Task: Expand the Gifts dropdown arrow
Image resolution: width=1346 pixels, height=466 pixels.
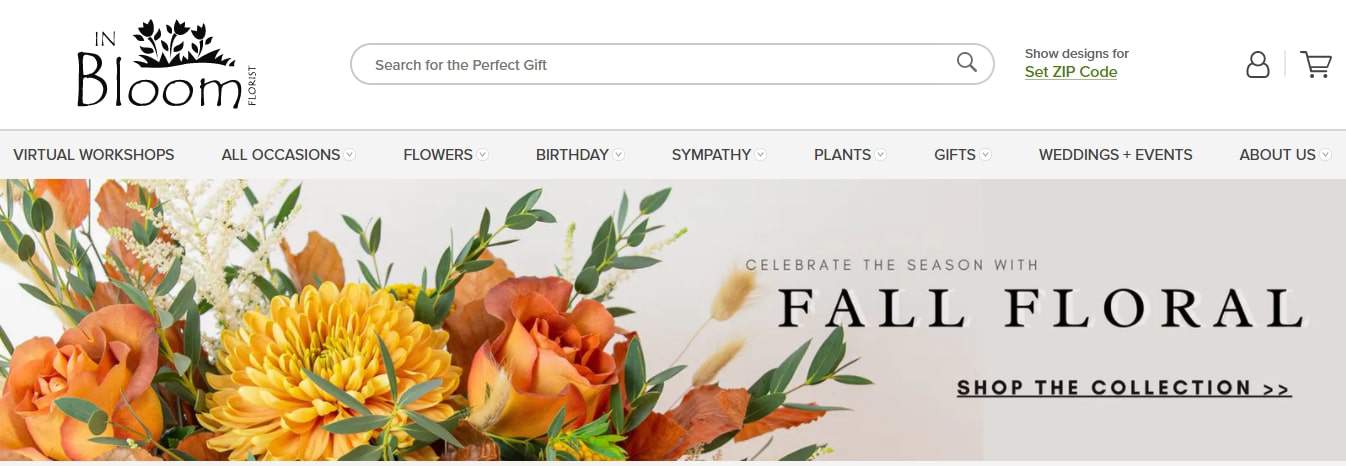Action: coord(986,155)
